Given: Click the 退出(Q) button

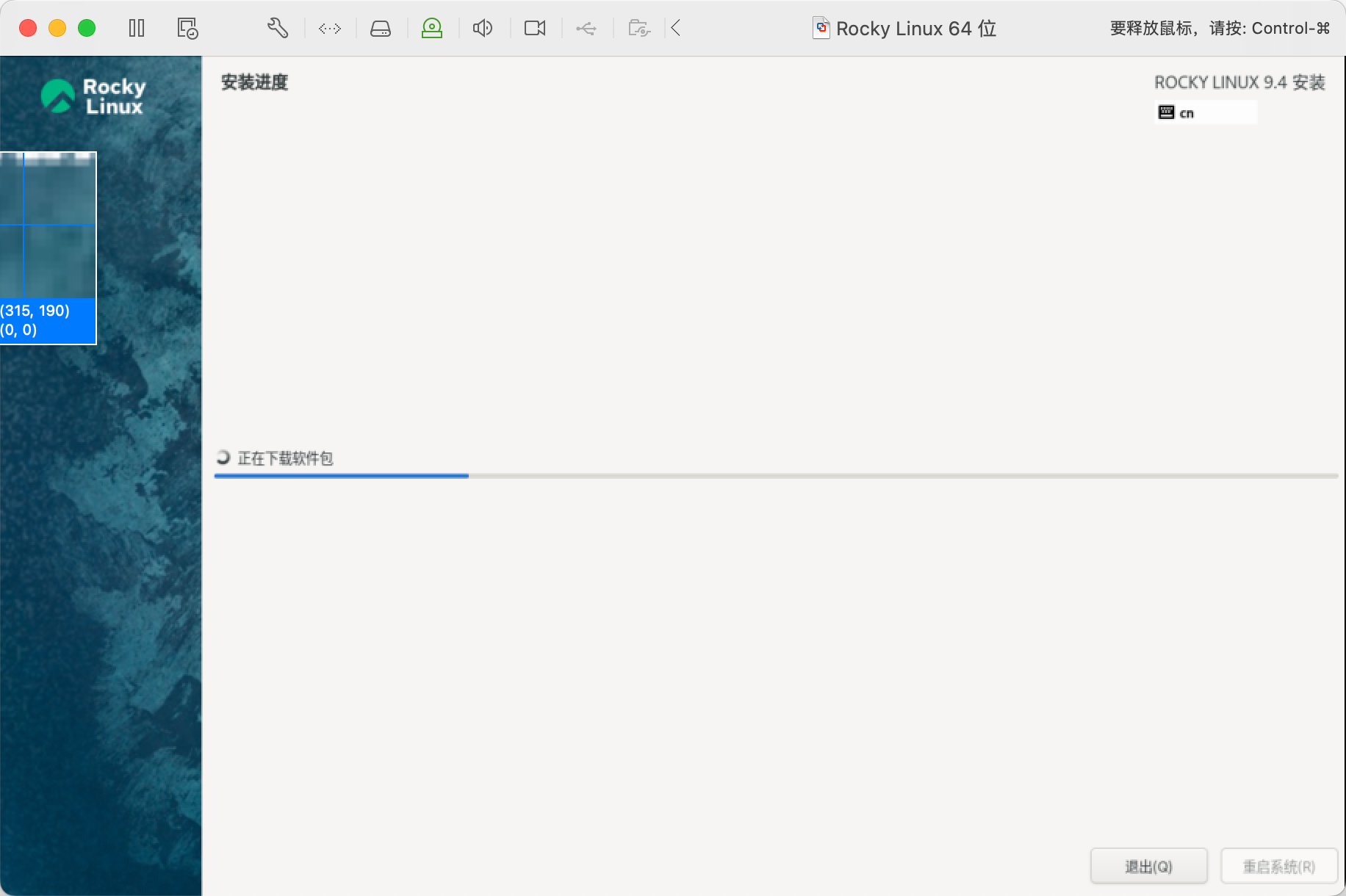Looking at the screenshot, I should pos(1149,867).
